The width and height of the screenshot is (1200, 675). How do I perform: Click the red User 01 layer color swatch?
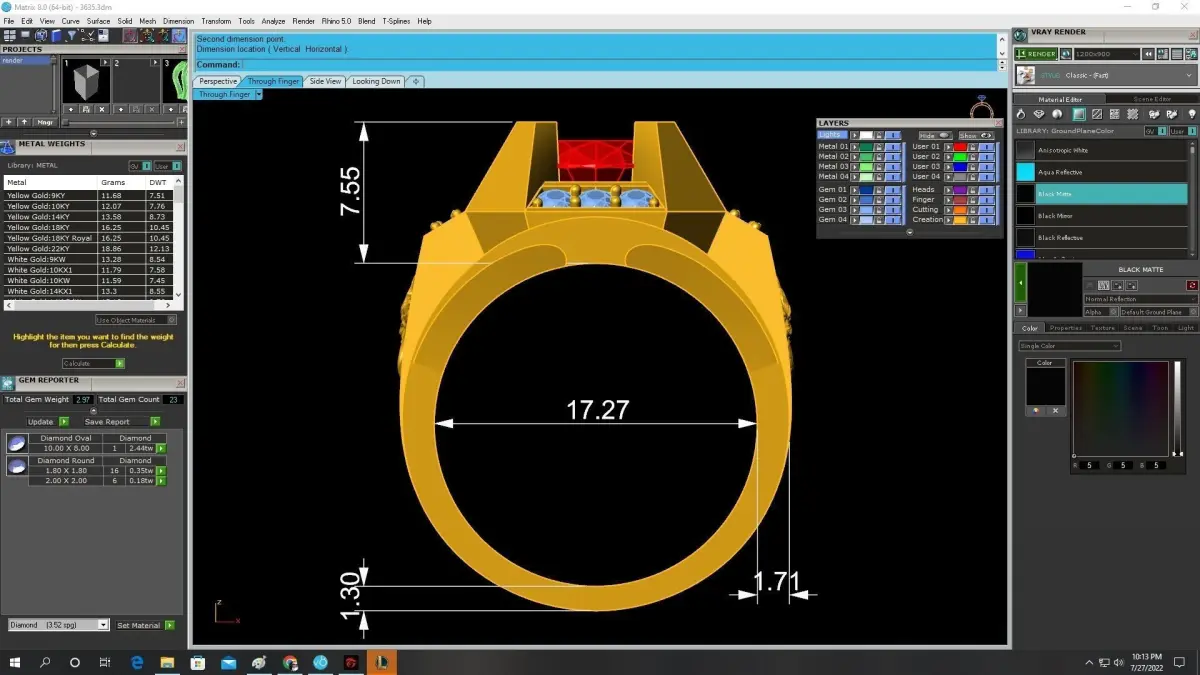[x=960, y=147]
